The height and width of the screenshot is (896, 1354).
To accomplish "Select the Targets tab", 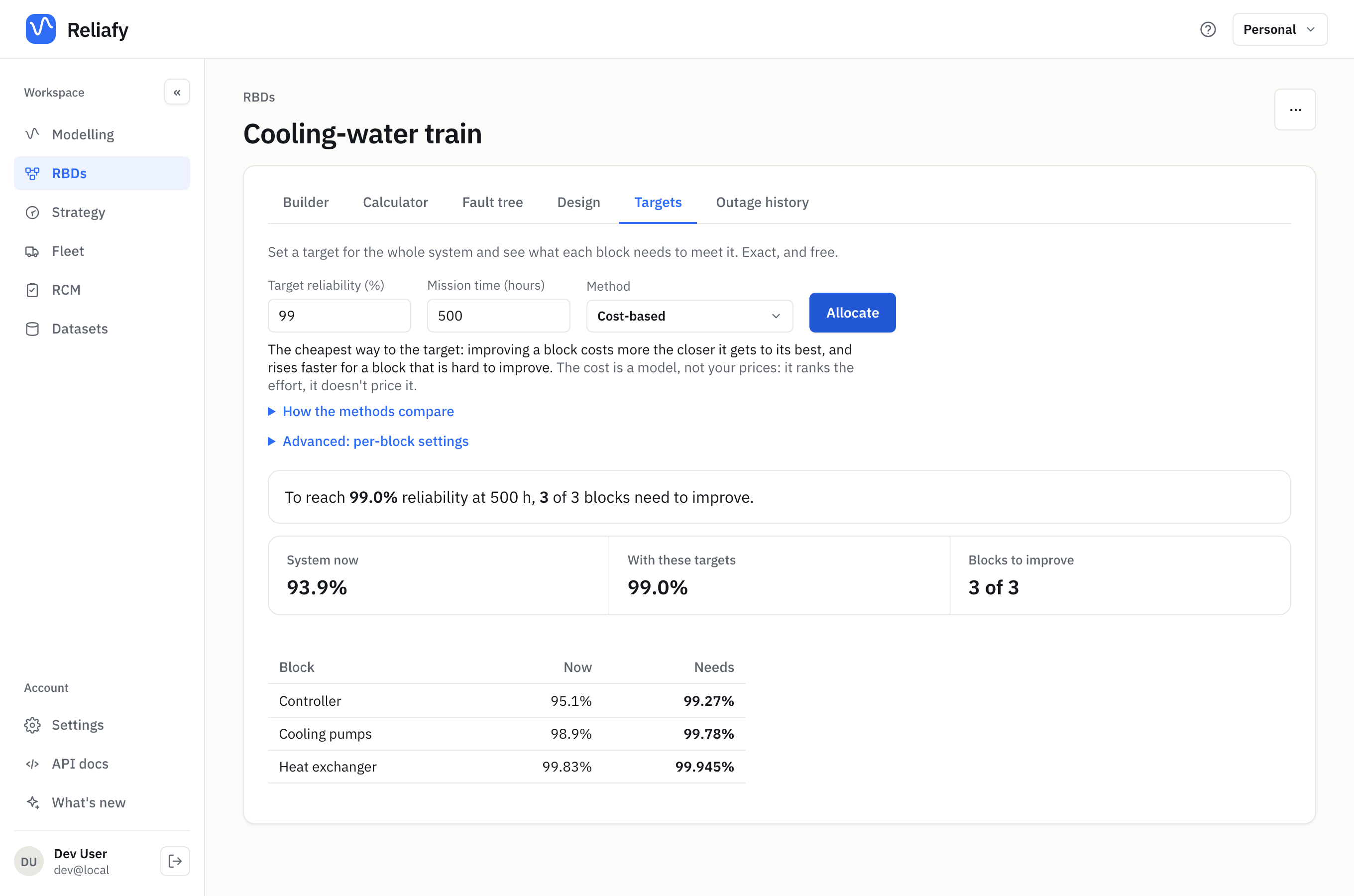I will pos(658,202).
